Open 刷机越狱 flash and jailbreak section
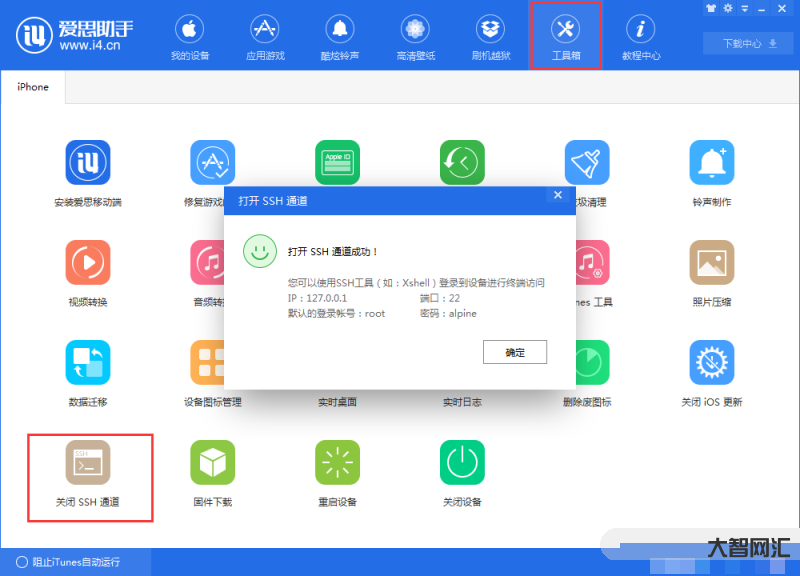This screenshot has width=800, height=576. (491, 37)
